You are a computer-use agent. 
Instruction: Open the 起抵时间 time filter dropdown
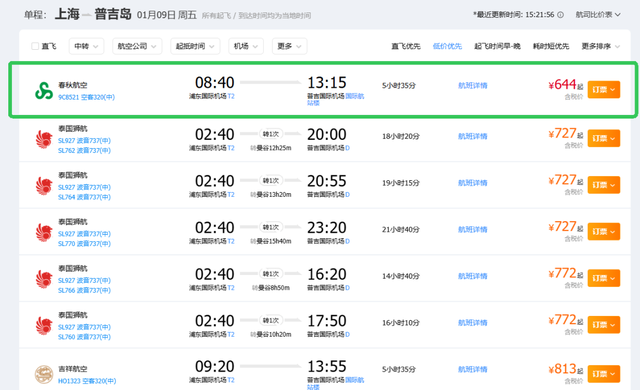click(x=195, y=46)
